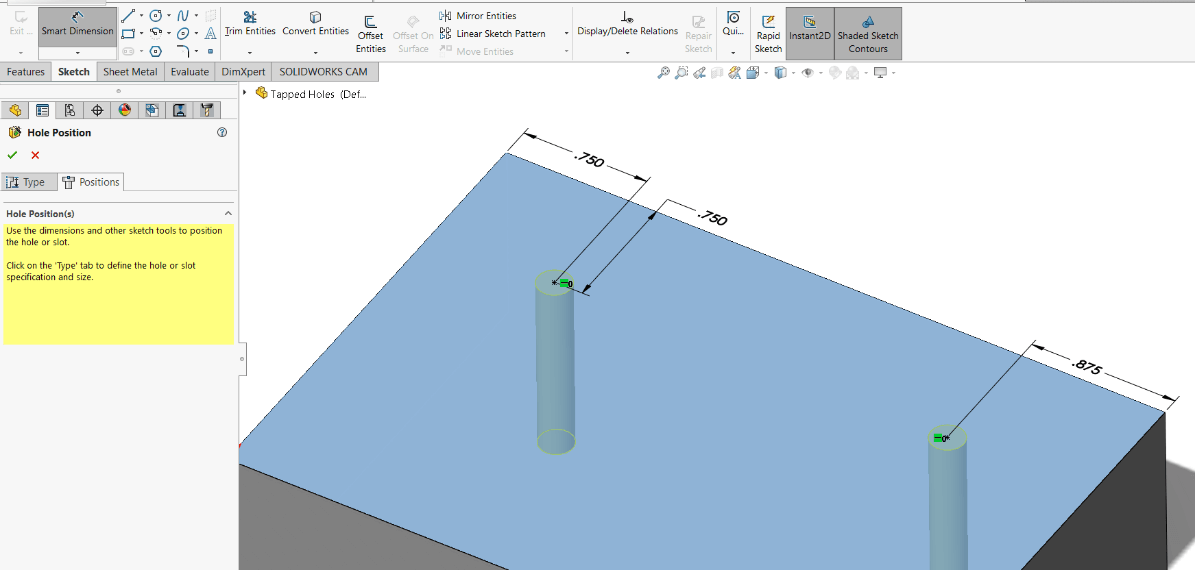Open the Rectangle tool dropdown arrow
This screenshot has width=1195, height=570.
pyautogui.click(x=141, y=34)
